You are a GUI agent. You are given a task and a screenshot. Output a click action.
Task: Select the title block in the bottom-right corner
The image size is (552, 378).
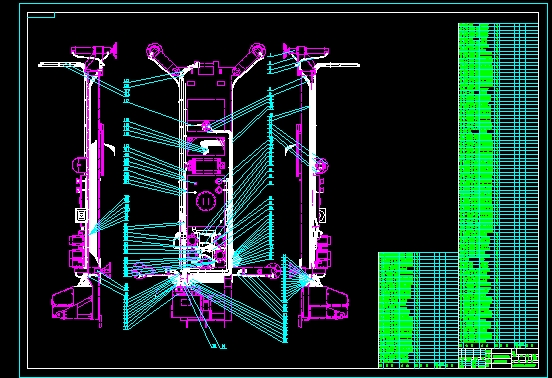pos(498,358)
